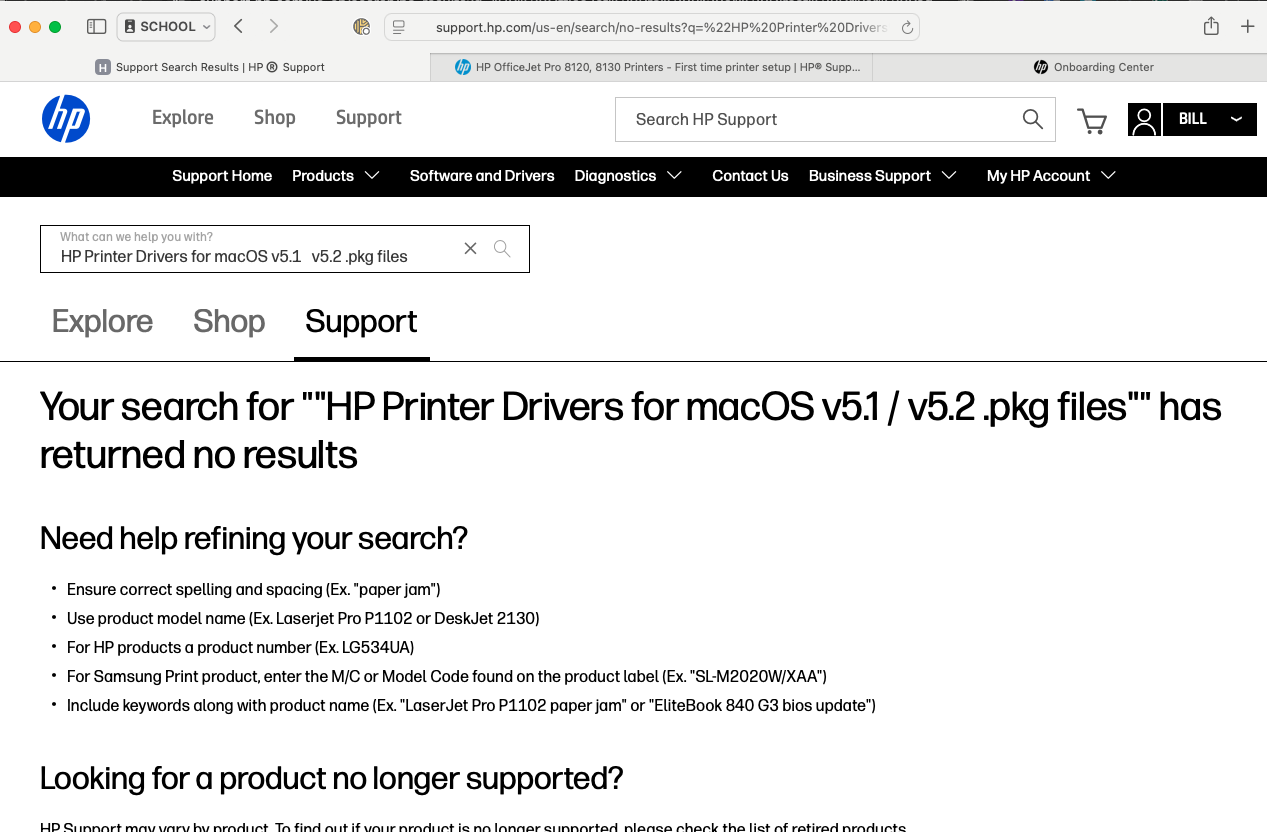Select the large Shop tab in results

pyautogui.click(x=229, y=322)
